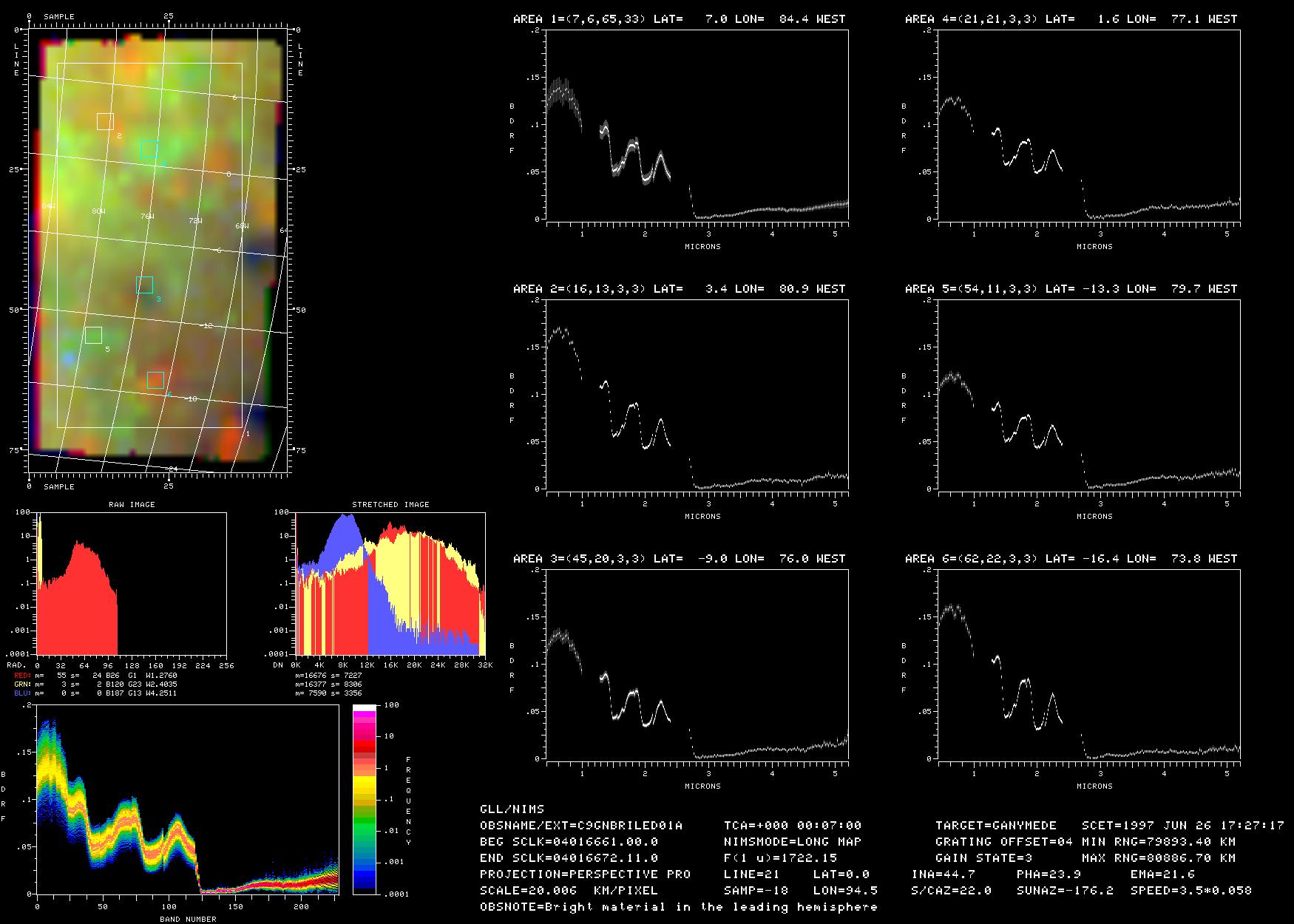Click the frequency color scale bar
1294x924 pixels.
tap(365, 799)
